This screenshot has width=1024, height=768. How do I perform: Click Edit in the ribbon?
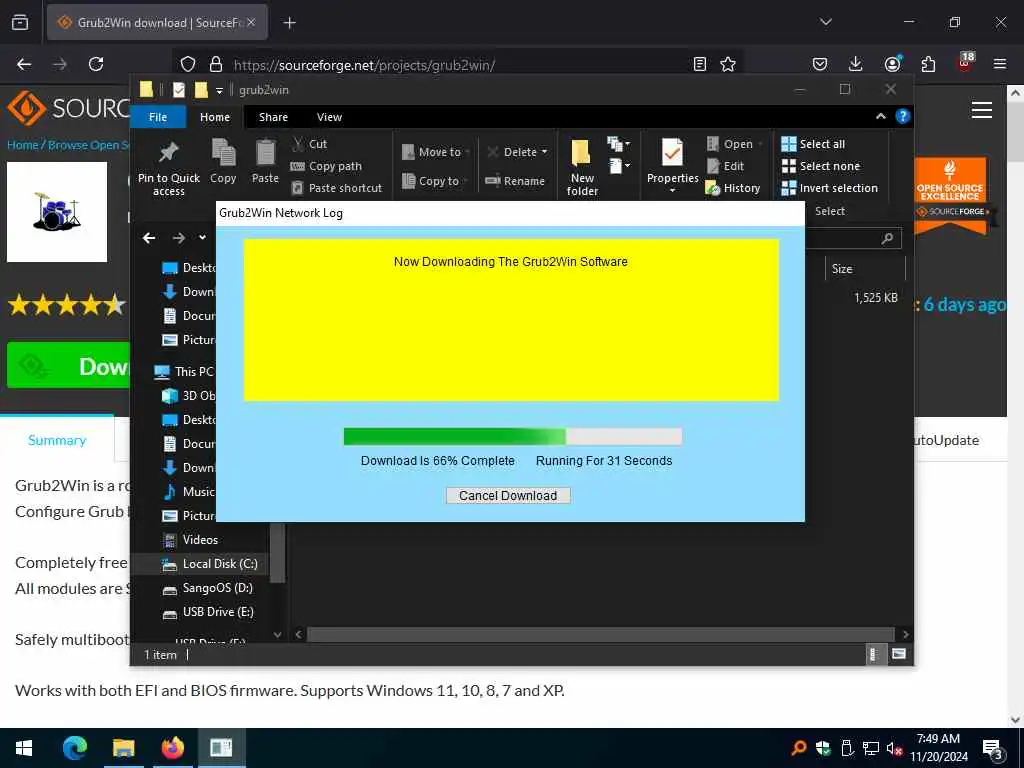(x=726, y=166)
